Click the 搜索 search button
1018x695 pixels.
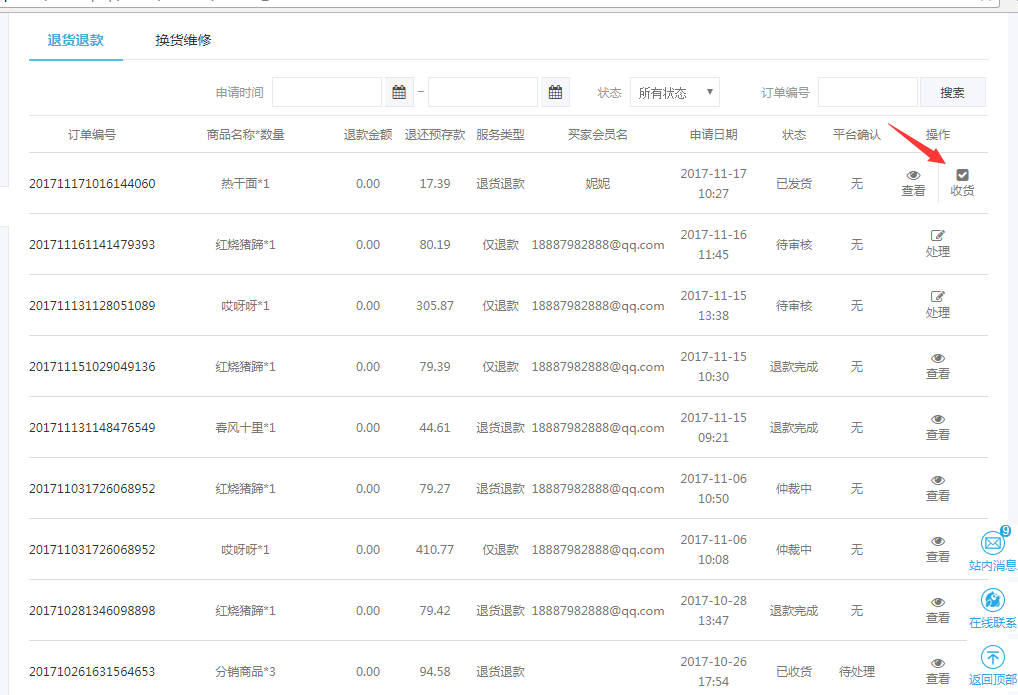952,93
